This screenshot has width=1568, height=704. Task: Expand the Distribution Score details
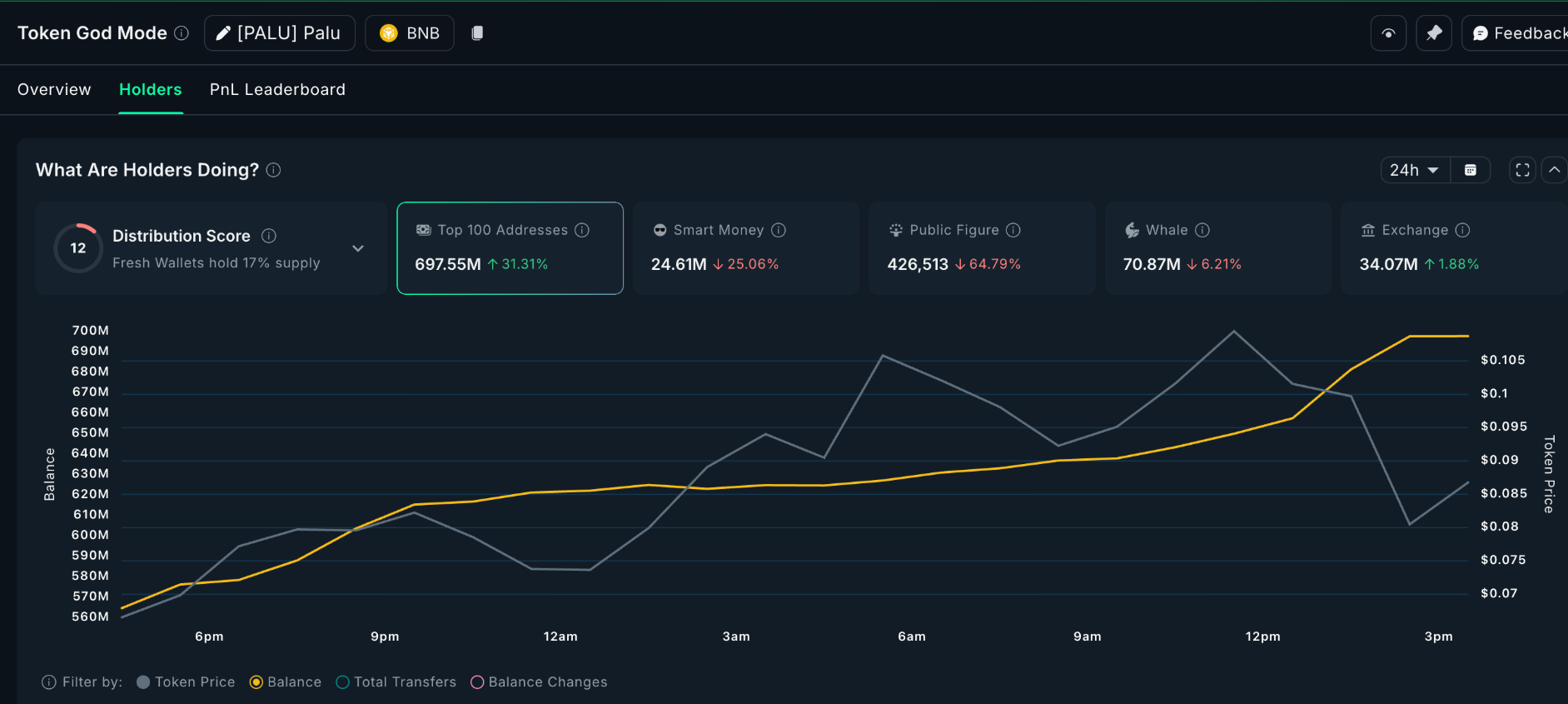[358, 248]
